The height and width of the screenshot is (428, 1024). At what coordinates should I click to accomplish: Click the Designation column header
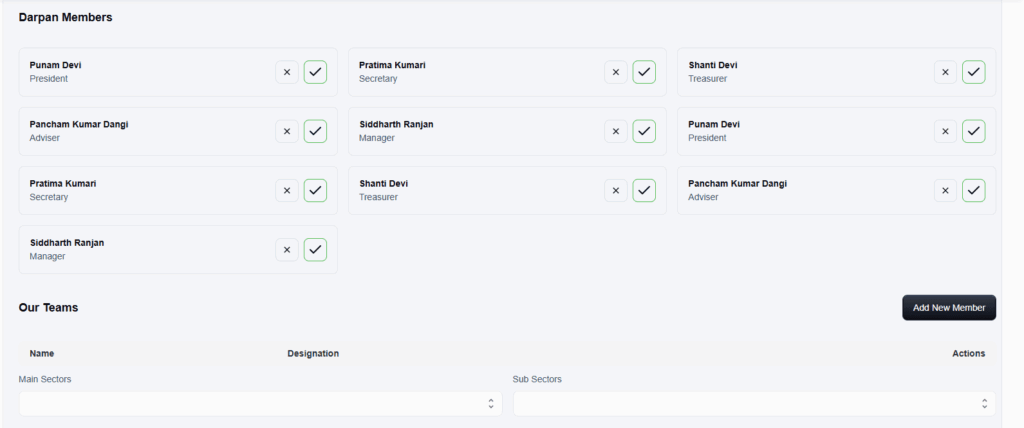[313, 354]
